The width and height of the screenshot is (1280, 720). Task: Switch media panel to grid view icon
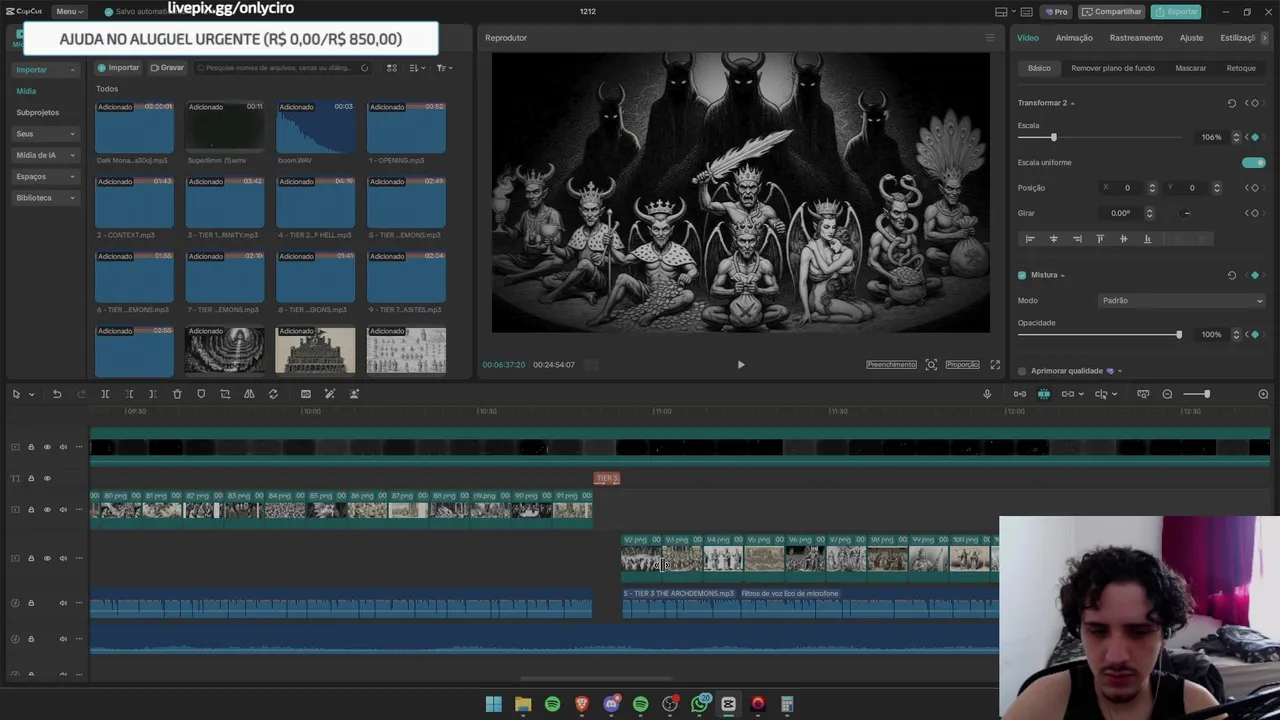coord(392,68)
